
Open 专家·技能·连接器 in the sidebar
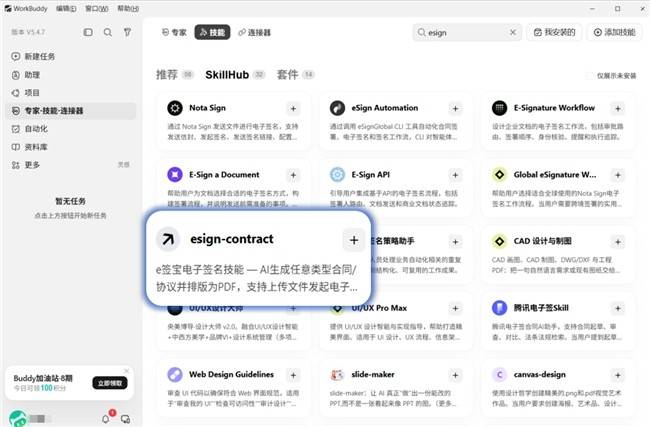(70, 111)
